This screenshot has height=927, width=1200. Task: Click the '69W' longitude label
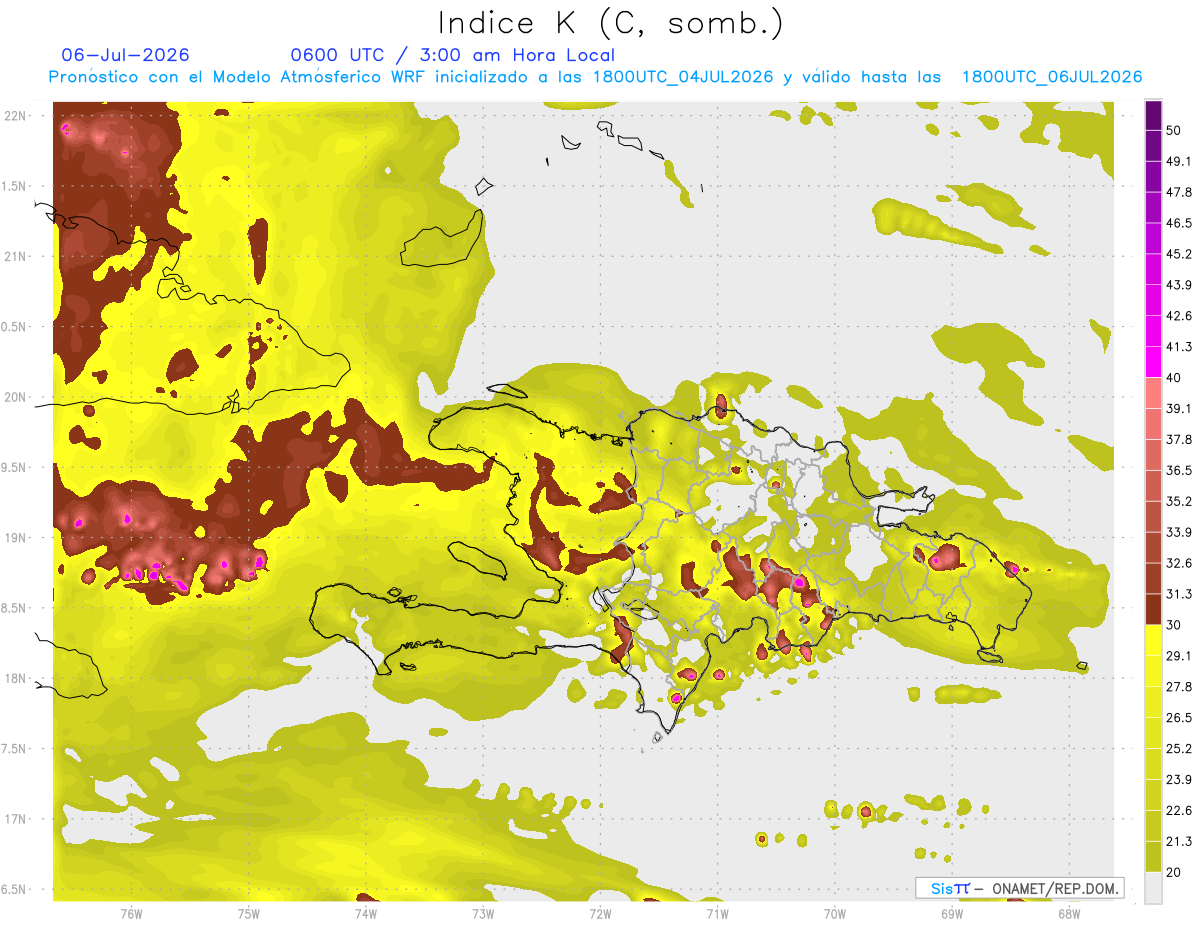pos(952,914)
